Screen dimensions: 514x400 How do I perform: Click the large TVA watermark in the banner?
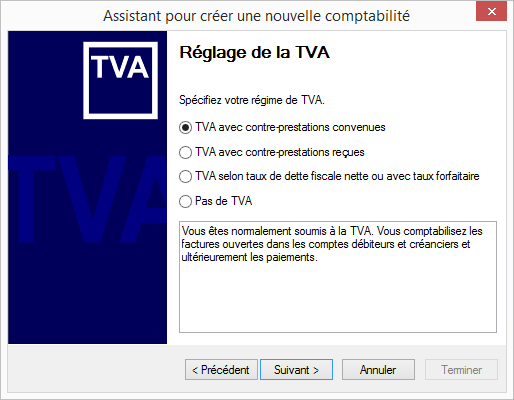pyautogui.click(x=87, y=199)
